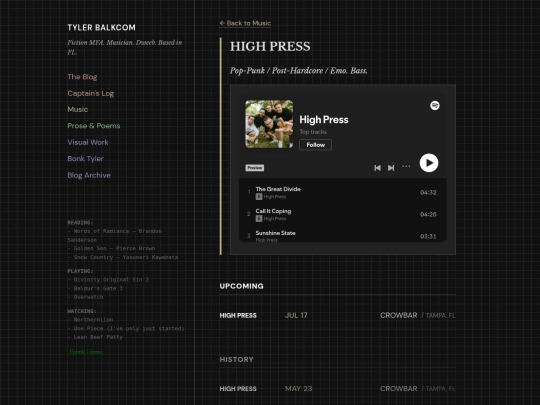Open Captain's Log from sidebar
540x405 pixels.
(x=91, y=93)
